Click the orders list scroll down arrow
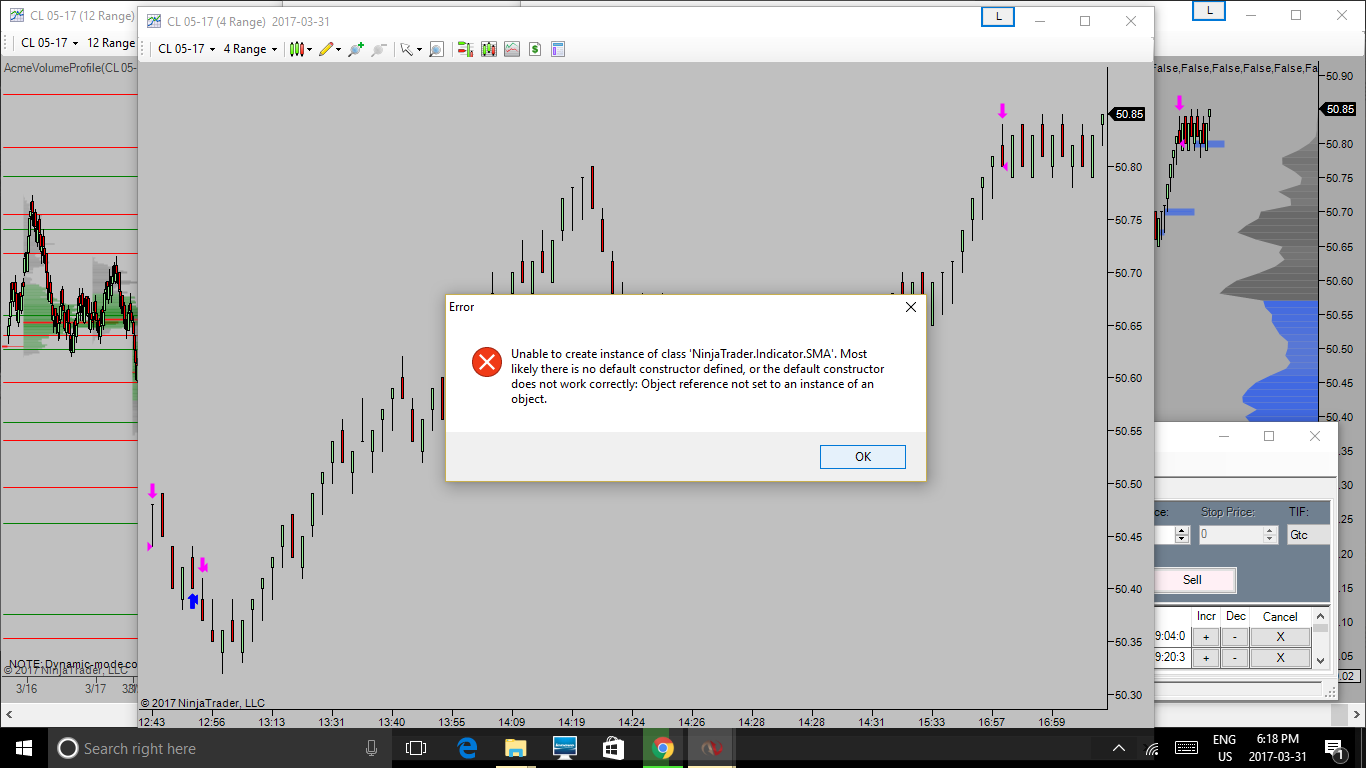 1321,660
